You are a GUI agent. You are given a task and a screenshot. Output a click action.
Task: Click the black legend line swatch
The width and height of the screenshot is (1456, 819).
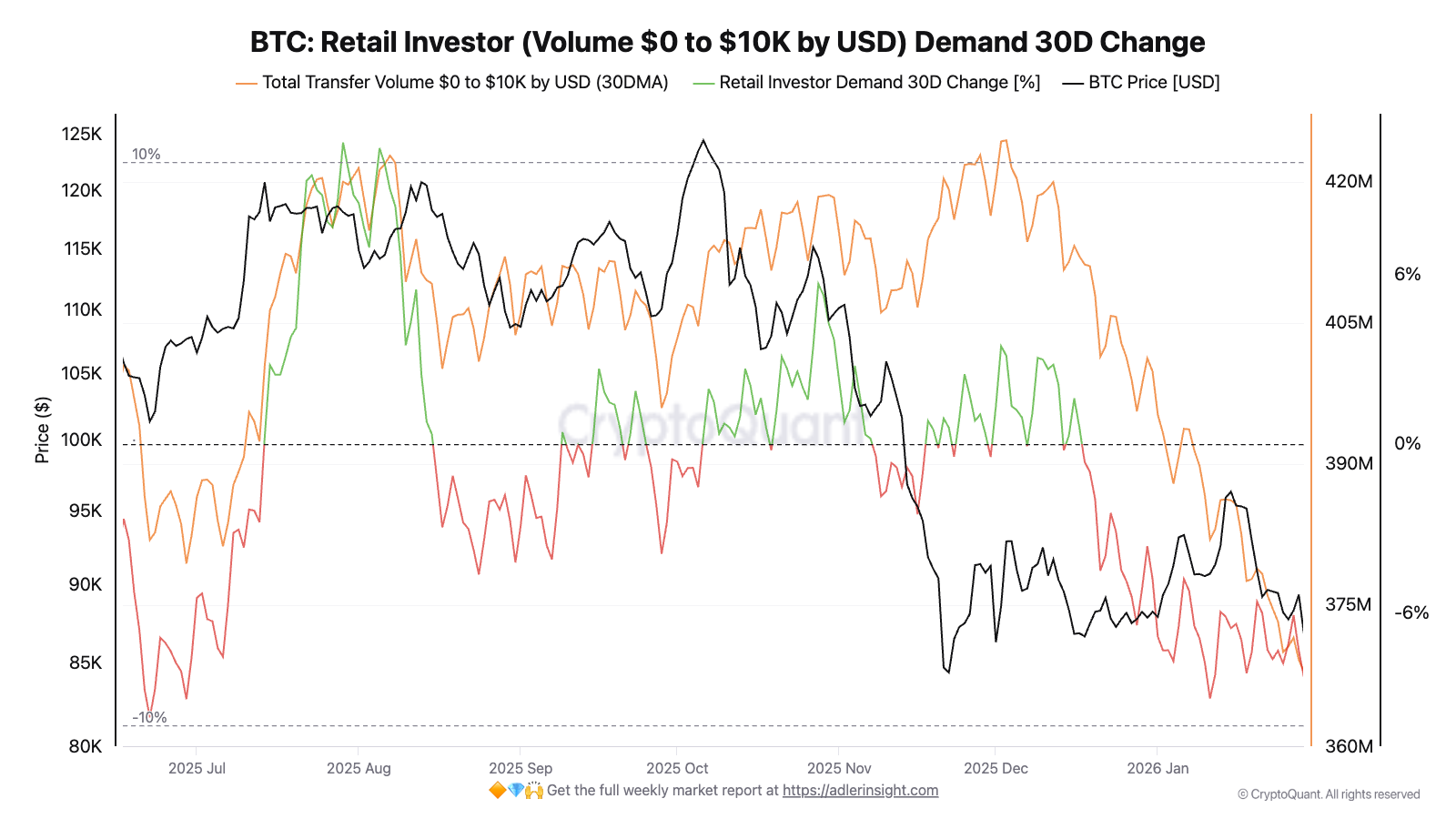(x=1073, y=83)
